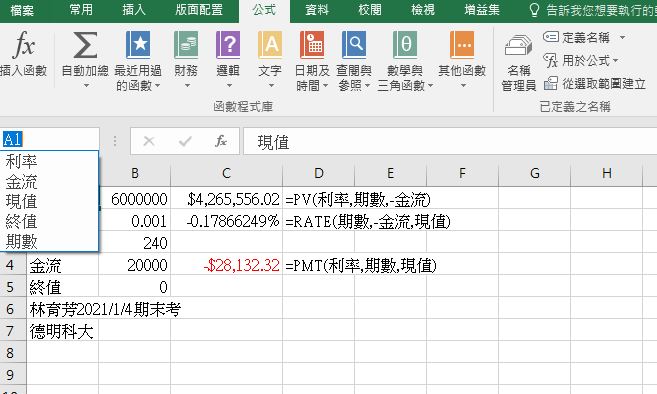The image size is (657, 394).
Task: Select cell with =PMT(利率,期數,現值) text
Action: point(318,265)
